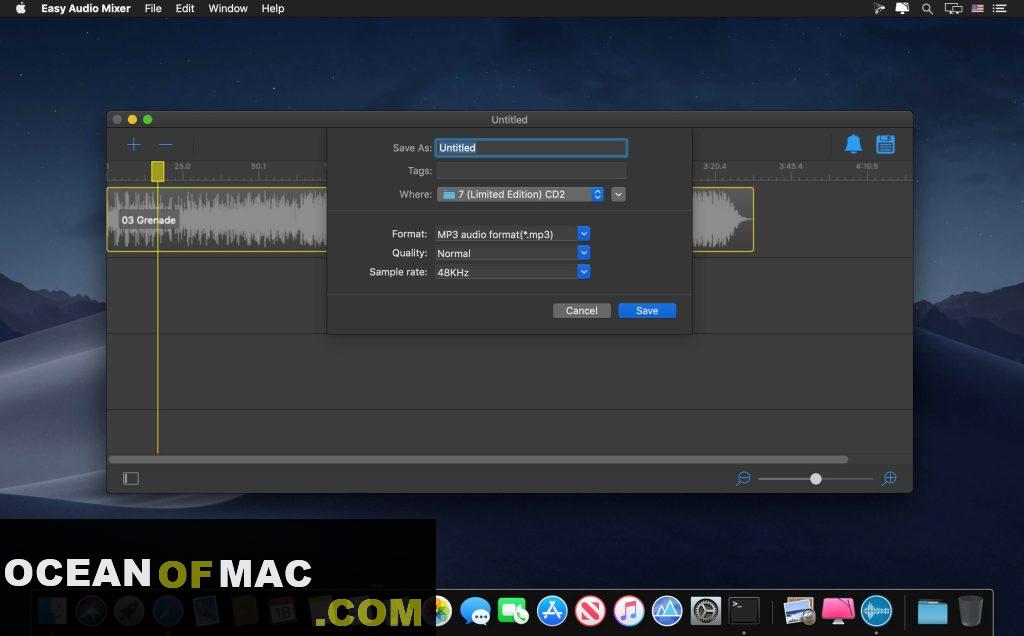Adjust the timeline zoom slider knob

[816, 479]
